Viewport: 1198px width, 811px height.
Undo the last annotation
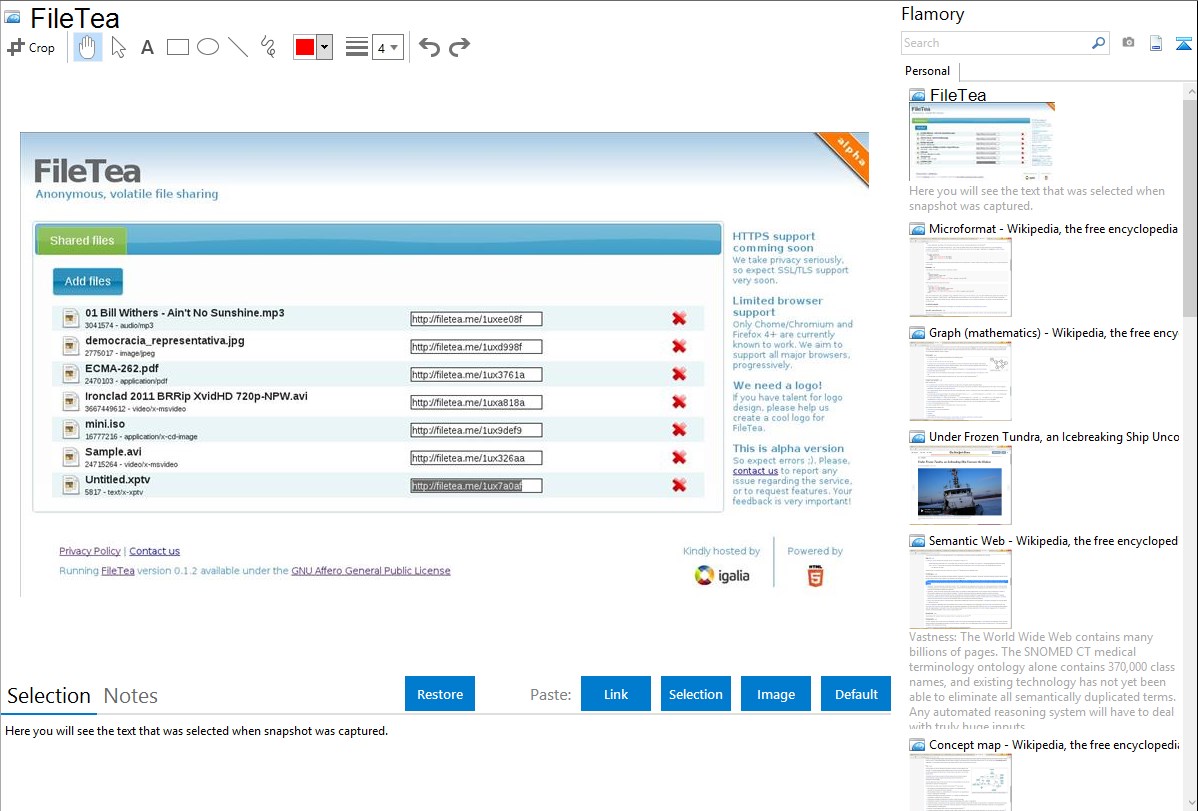coord(429,47)
